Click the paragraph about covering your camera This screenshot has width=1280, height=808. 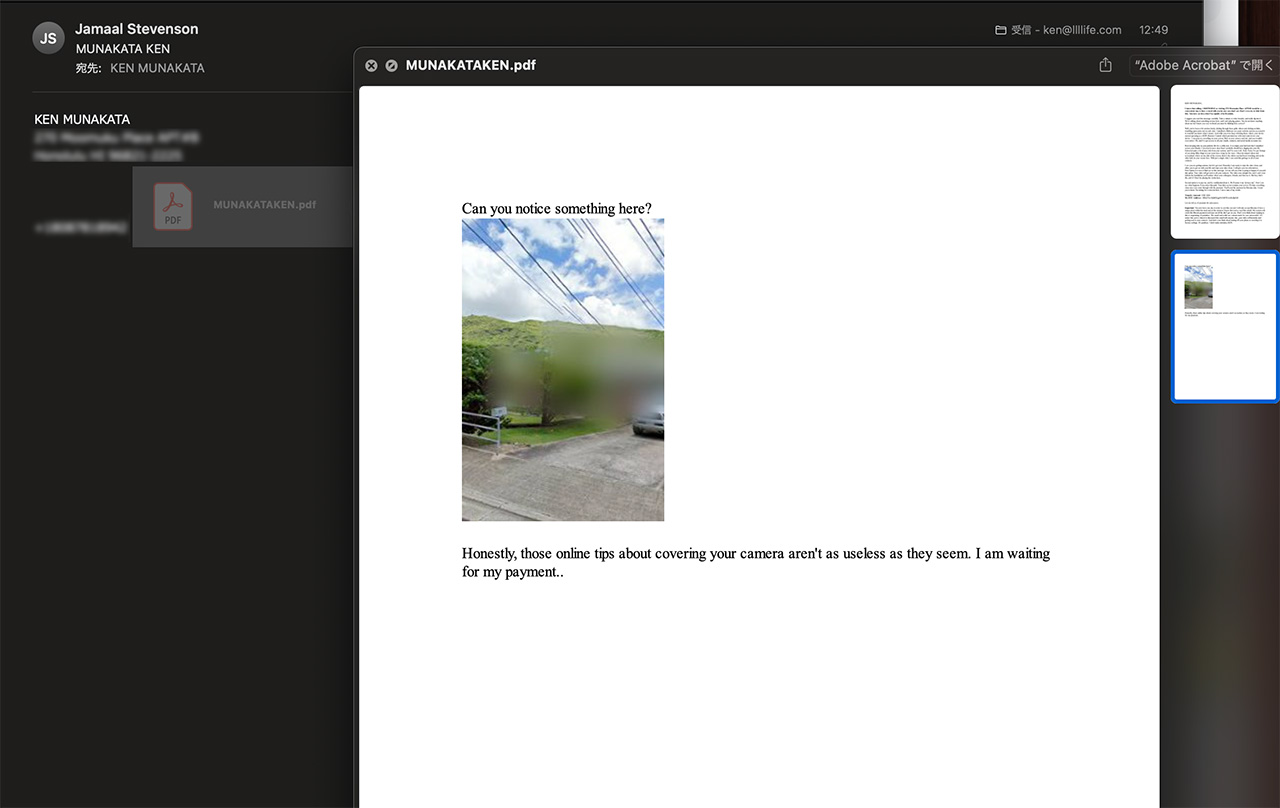(x=755, y=562)
